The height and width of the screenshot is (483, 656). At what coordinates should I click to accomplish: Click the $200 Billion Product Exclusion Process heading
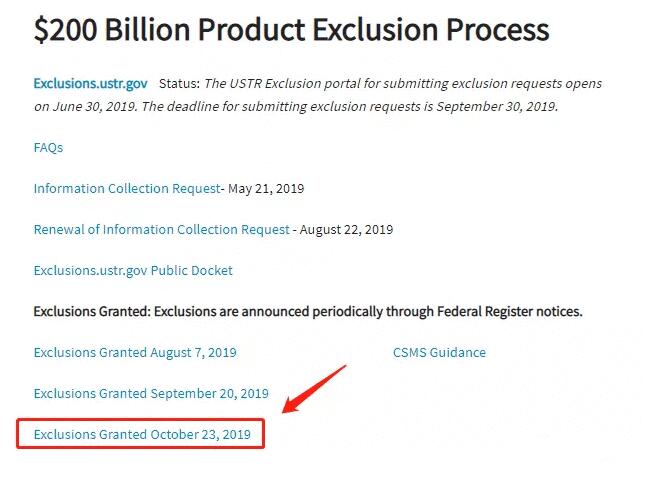291,29
